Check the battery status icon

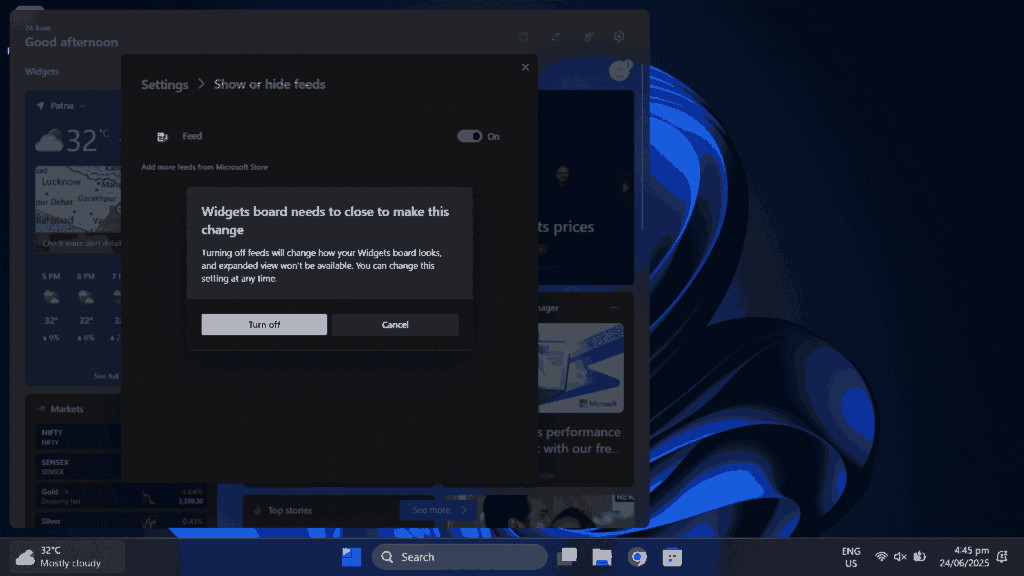[x=920, y=557]
